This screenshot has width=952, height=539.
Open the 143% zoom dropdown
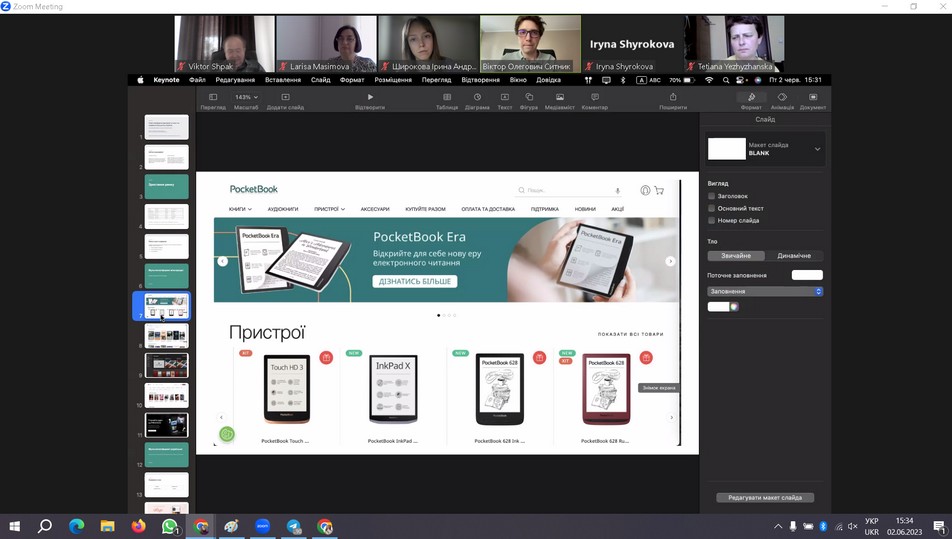[x=245, y=97]
